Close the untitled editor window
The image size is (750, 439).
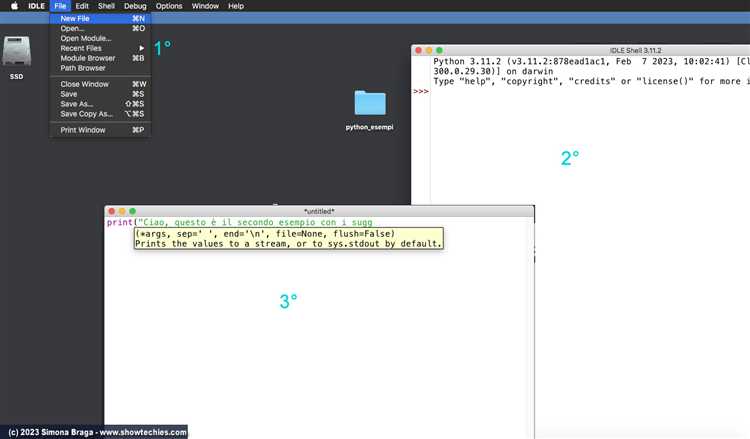point(111,211)
